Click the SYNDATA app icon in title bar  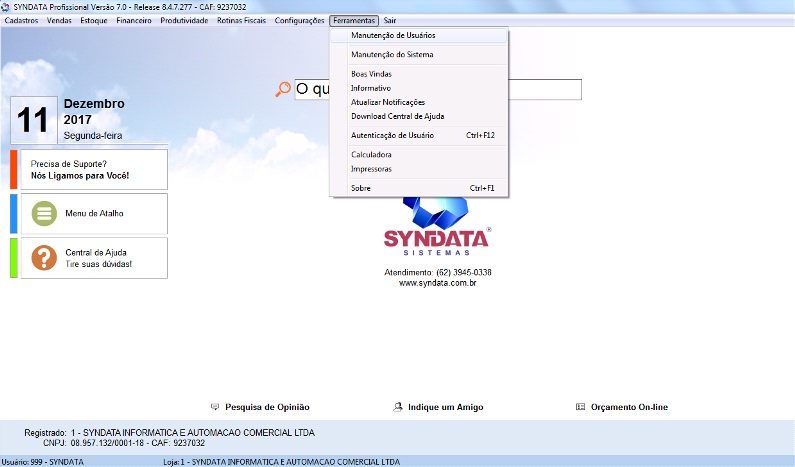tap(5, 7)
